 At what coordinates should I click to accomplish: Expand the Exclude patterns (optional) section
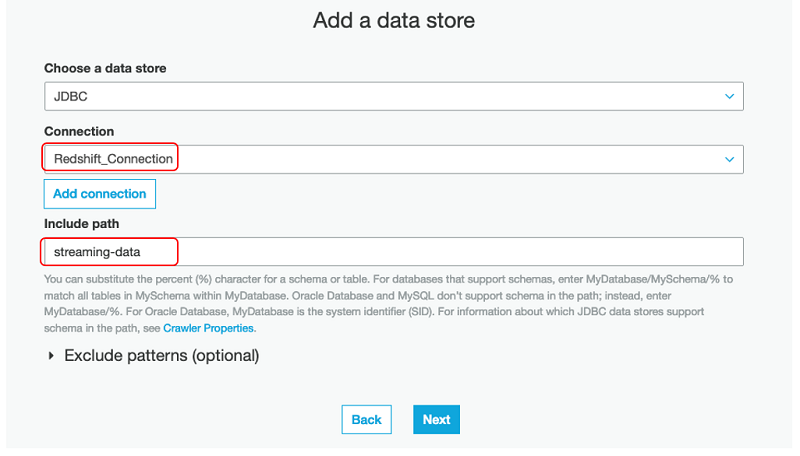161,355
